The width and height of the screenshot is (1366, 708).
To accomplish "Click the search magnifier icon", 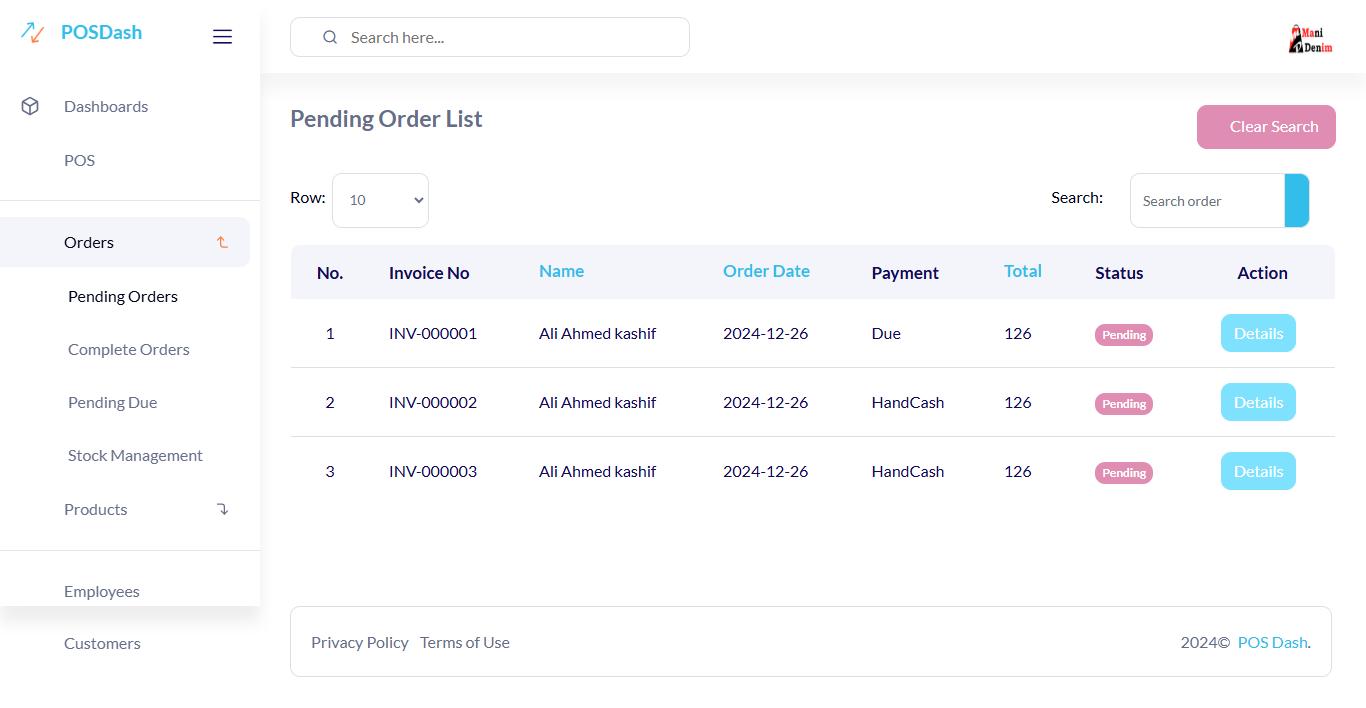I will tap(330, 37).
